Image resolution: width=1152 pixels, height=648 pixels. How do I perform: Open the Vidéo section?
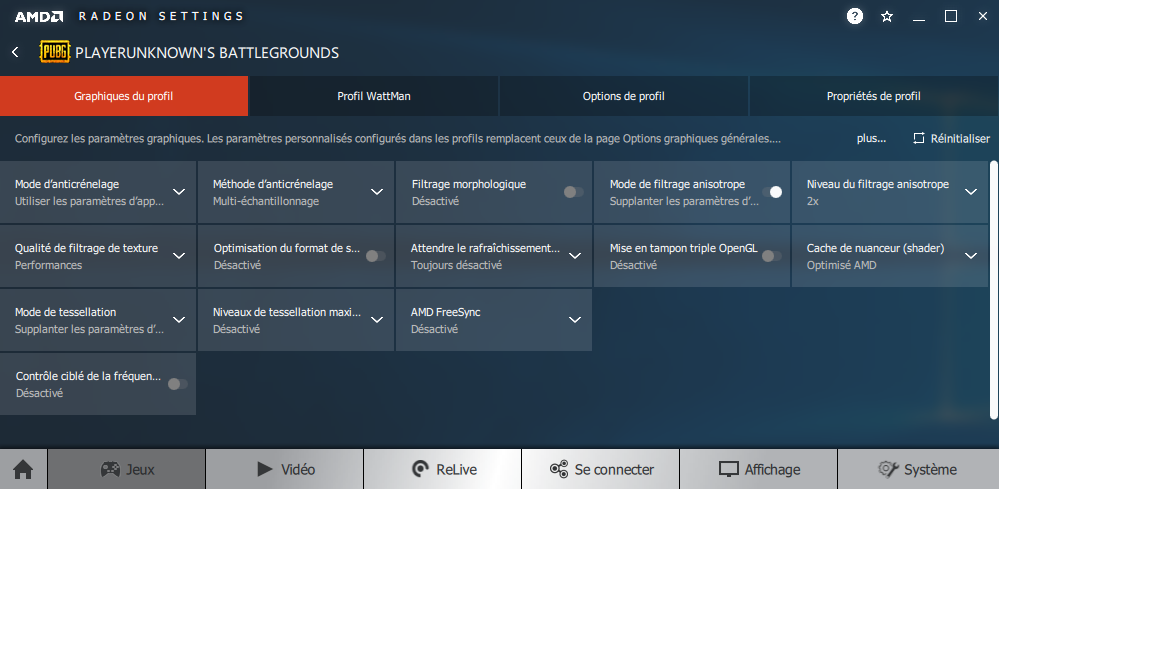pos(285,469)
